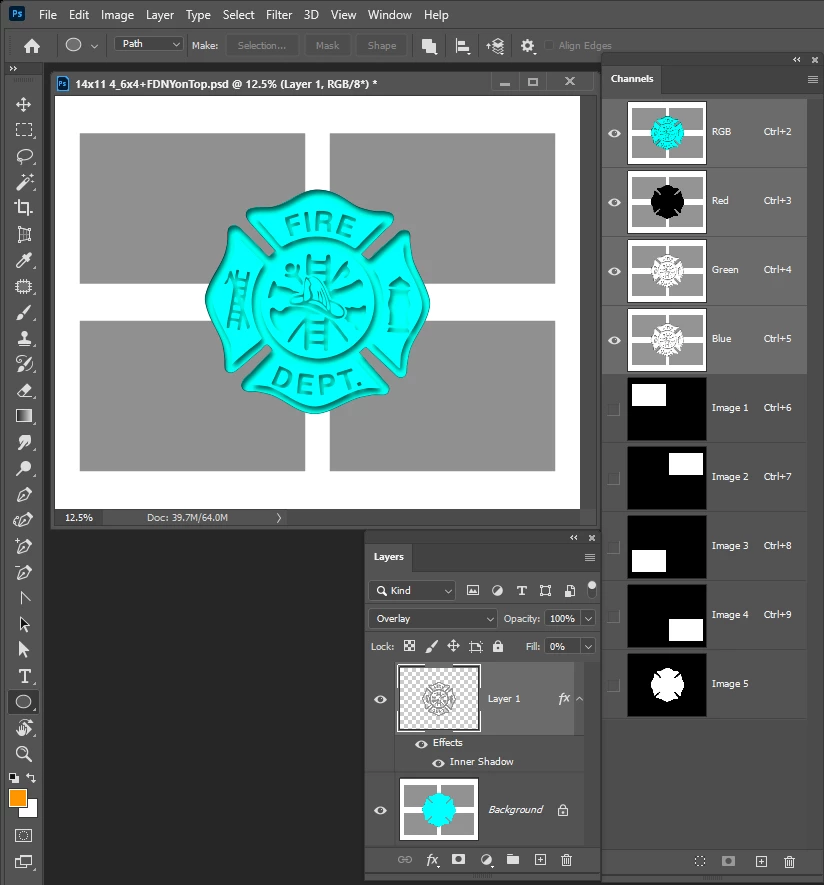Viewport: 824px width, 885px height.
Task: Select the Gradient tool
Action: coord(24,416)
